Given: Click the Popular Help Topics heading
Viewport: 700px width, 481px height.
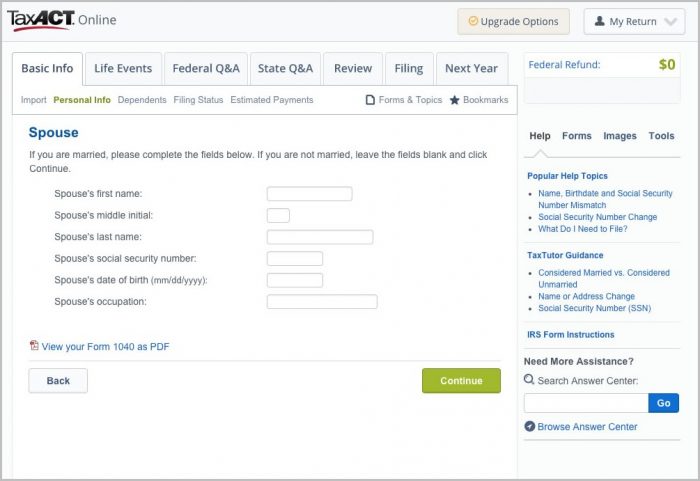Looking at the screenshot, I should point(567,176).
